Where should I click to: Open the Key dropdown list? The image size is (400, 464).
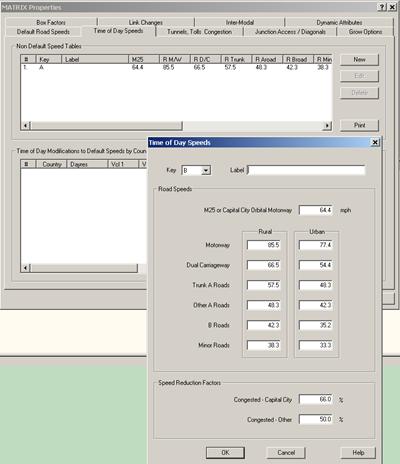tap(206, 170)
